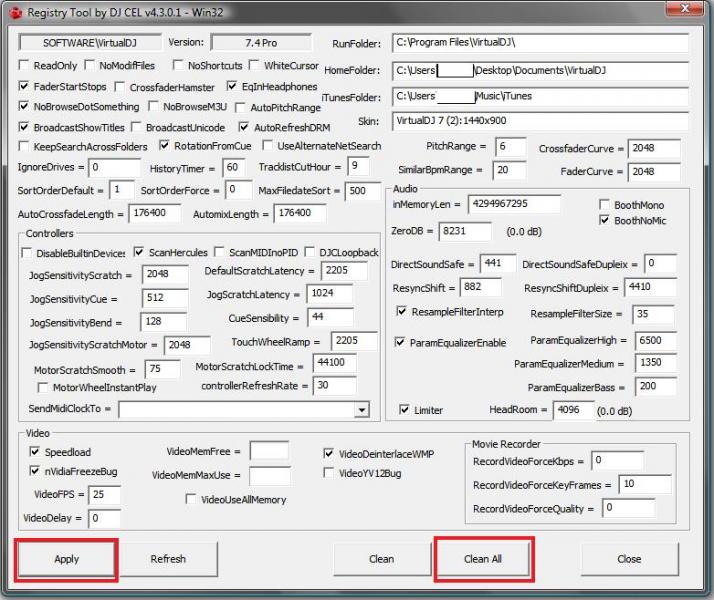Uncheck ParamEqualizerEnable
Screen dimensions: 714x600
[400, 342]
